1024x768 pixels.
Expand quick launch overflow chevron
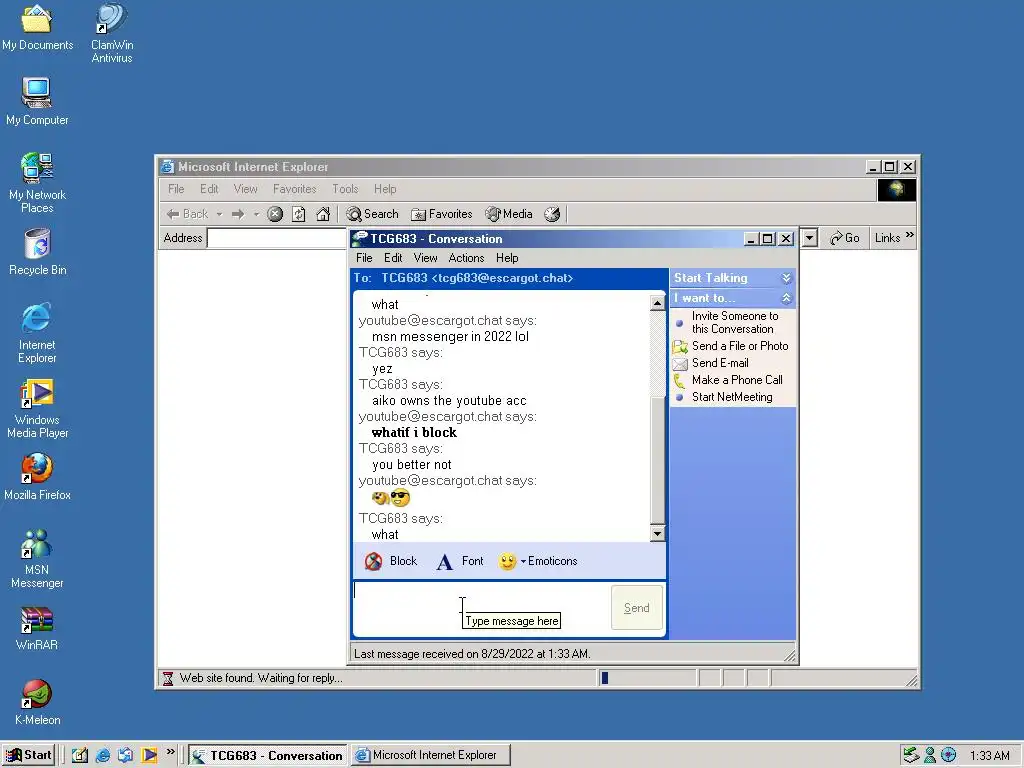[x=170, y=752]
